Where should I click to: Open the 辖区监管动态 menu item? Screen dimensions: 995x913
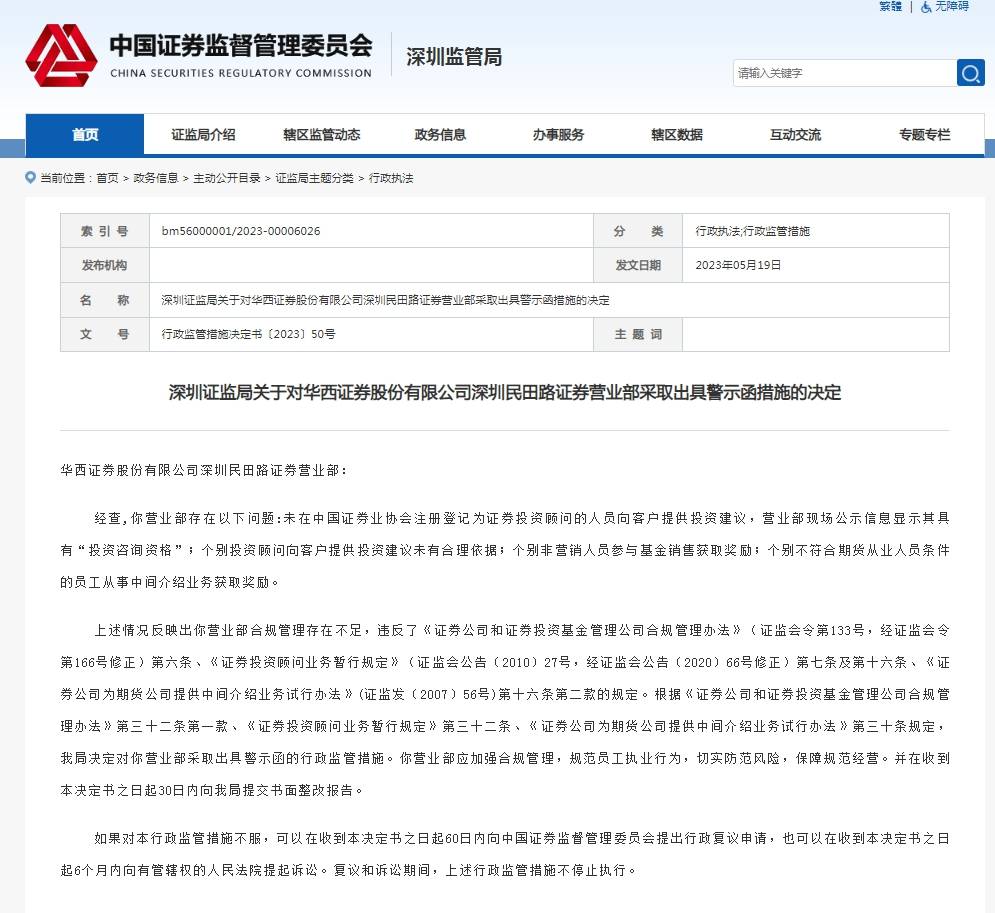coord(322,135)
